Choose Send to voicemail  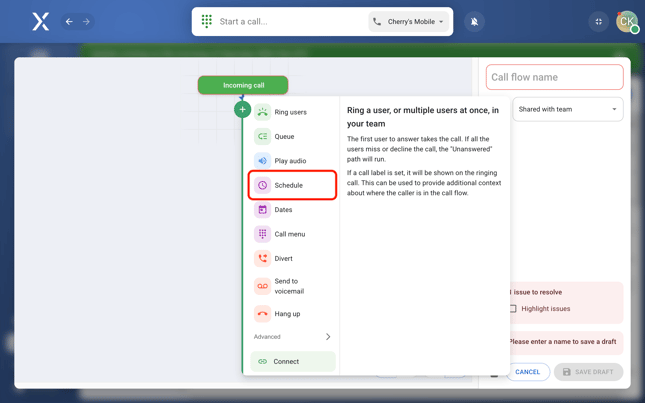coord(292,286)
